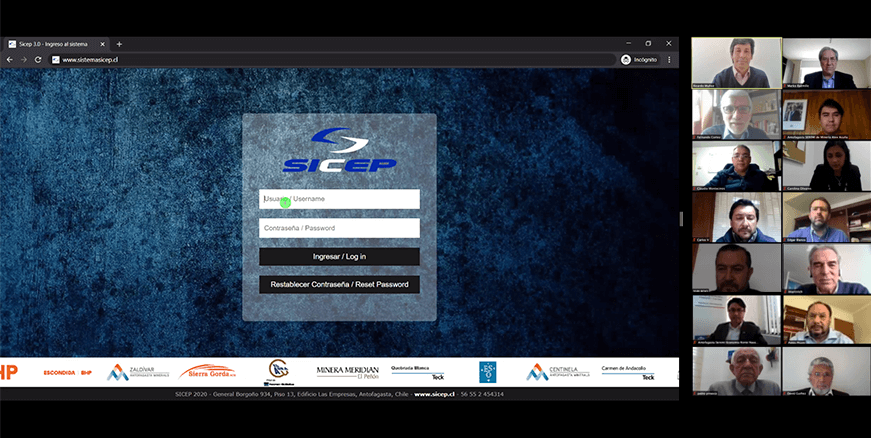The width and height of the screenshot is (871, 438).
Task: Click the divider handle between share and gallery
Action: pos(681,219)
